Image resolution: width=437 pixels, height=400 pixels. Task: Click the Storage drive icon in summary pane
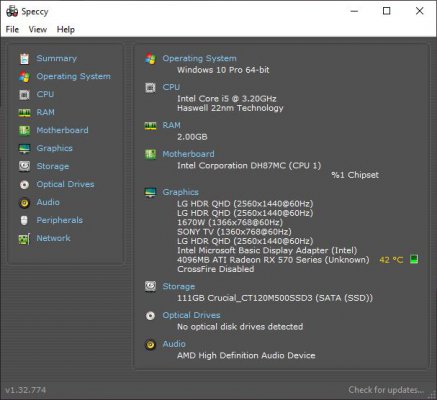click(x=150, y=286)
